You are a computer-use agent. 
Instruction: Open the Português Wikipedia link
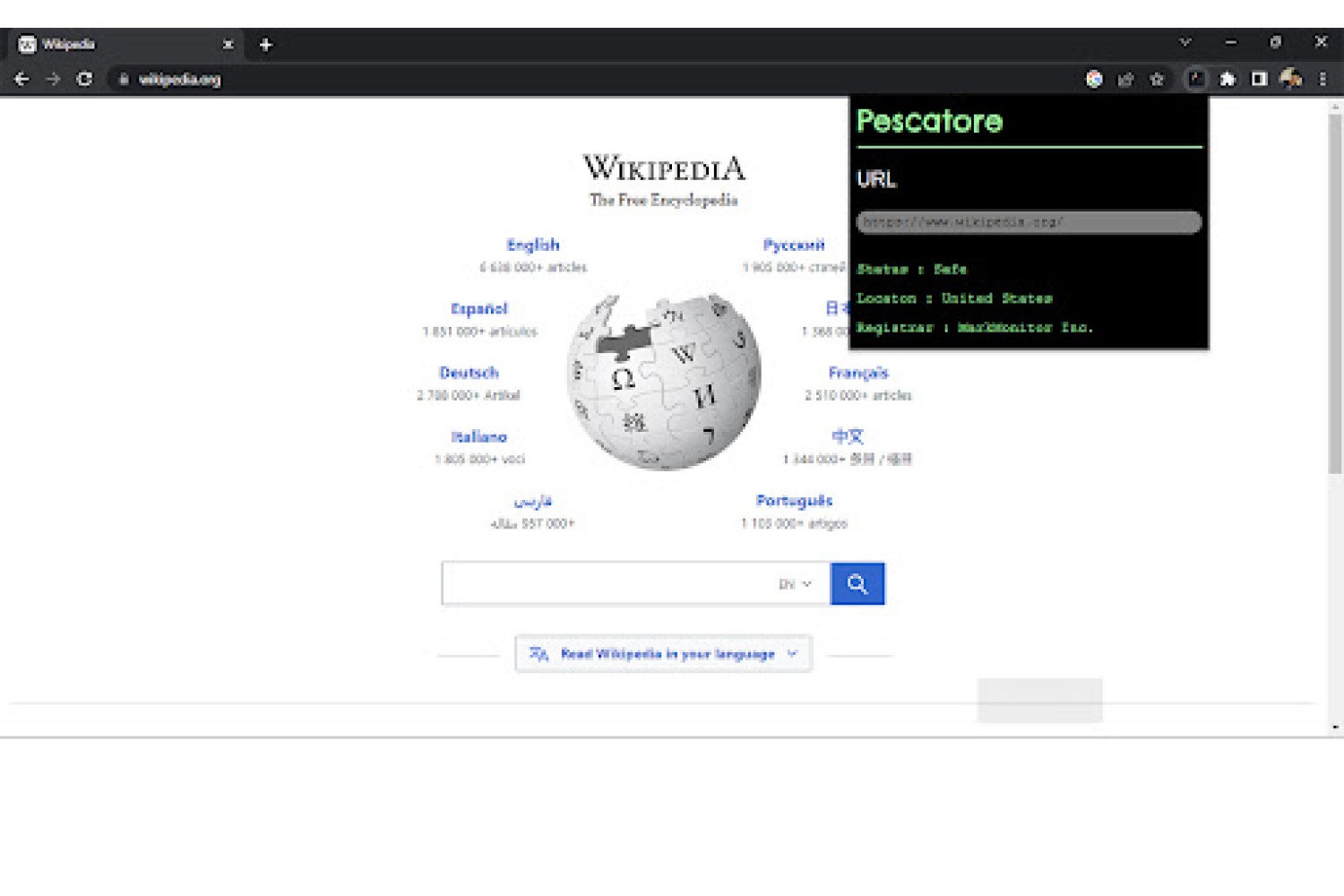(794, 501)
